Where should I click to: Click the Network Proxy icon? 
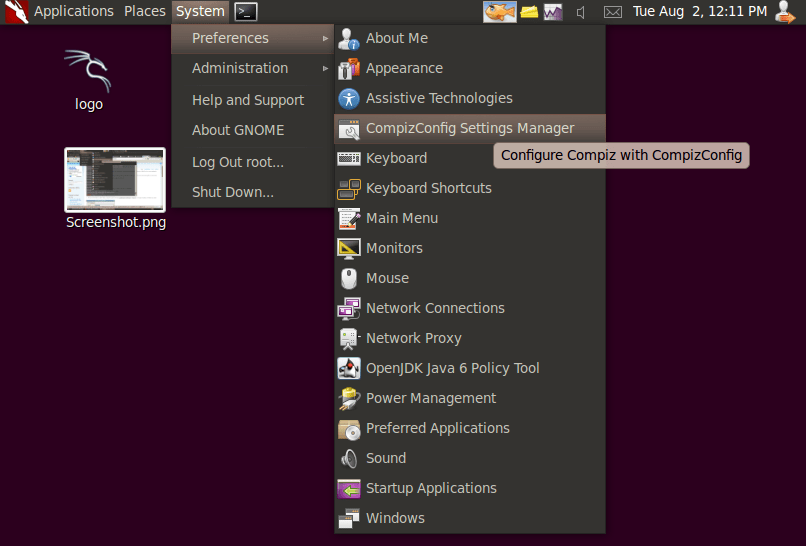349,339
